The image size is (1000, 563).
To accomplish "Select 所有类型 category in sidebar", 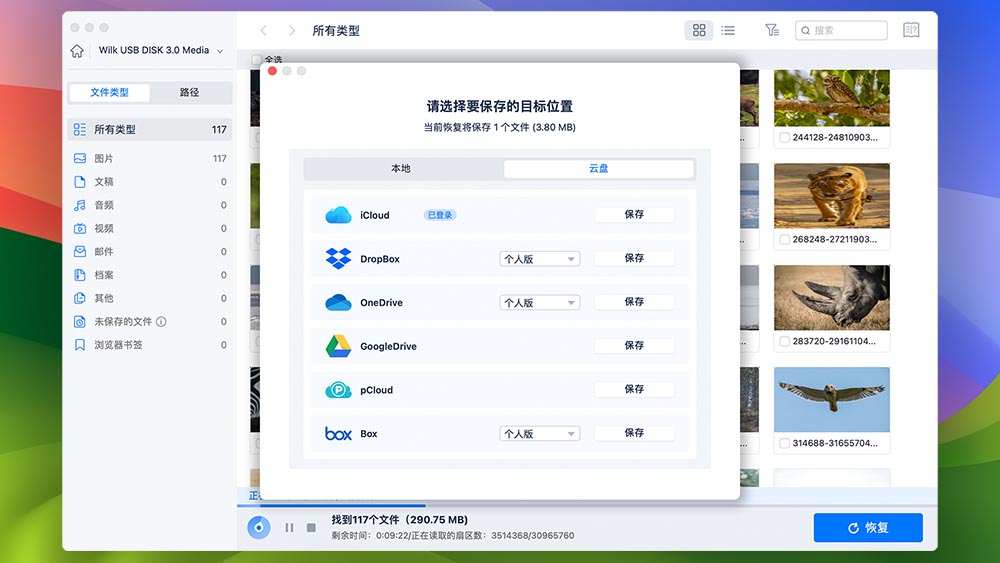I will click(x=150, y=129).
